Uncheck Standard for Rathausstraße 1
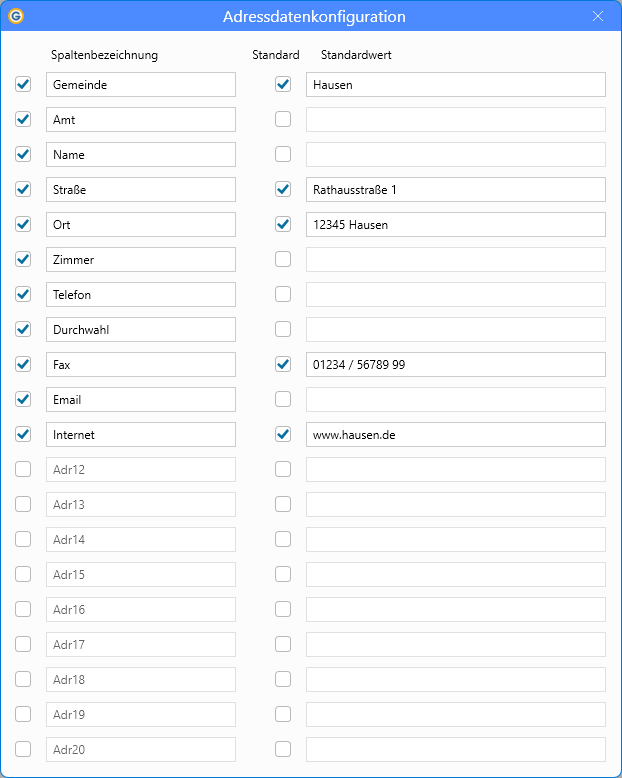The width and height of the screenshot is (622, 778). (x=283, y=190)
